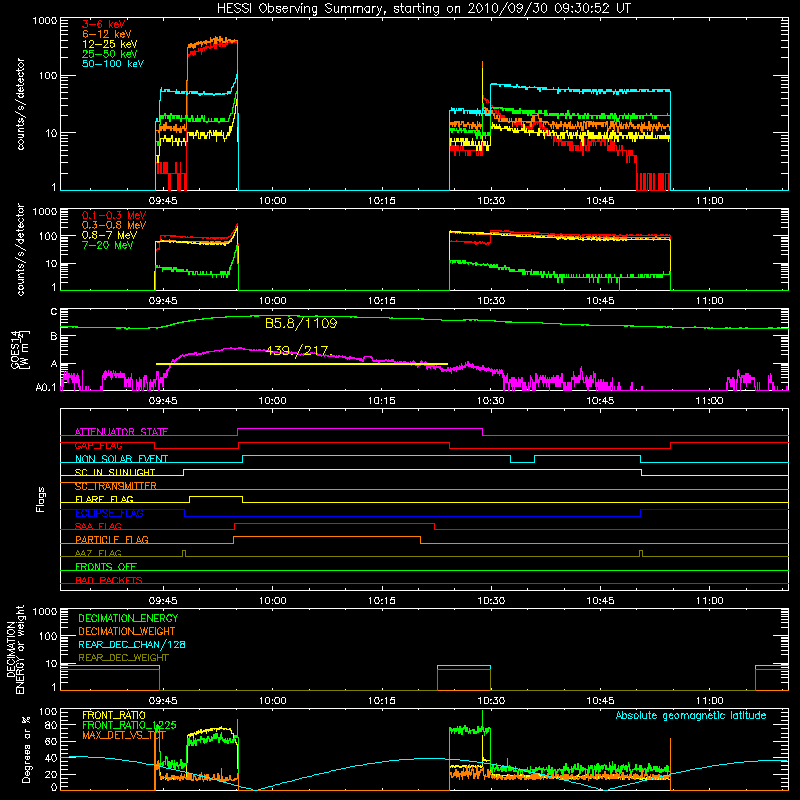
Task: Click the 7-20 MeV legend entry
Action: tap(108, 245)
